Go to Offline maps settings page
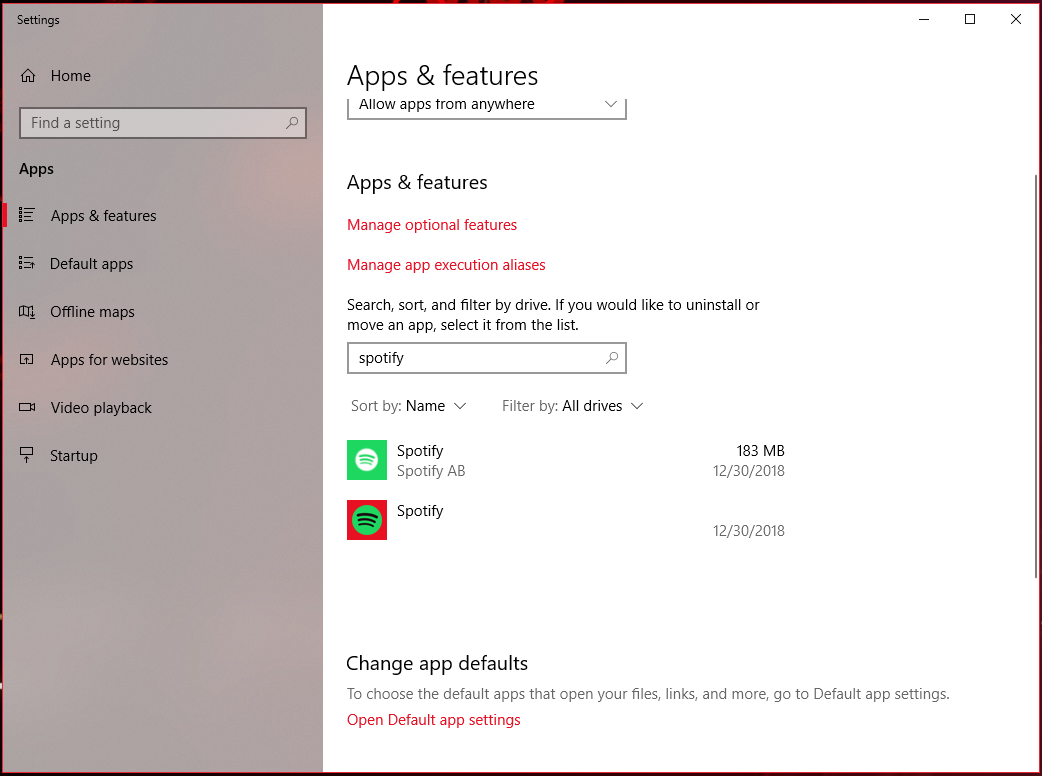Image resolution: width=1042 pixels, height=776 pixels. [92, 312]
